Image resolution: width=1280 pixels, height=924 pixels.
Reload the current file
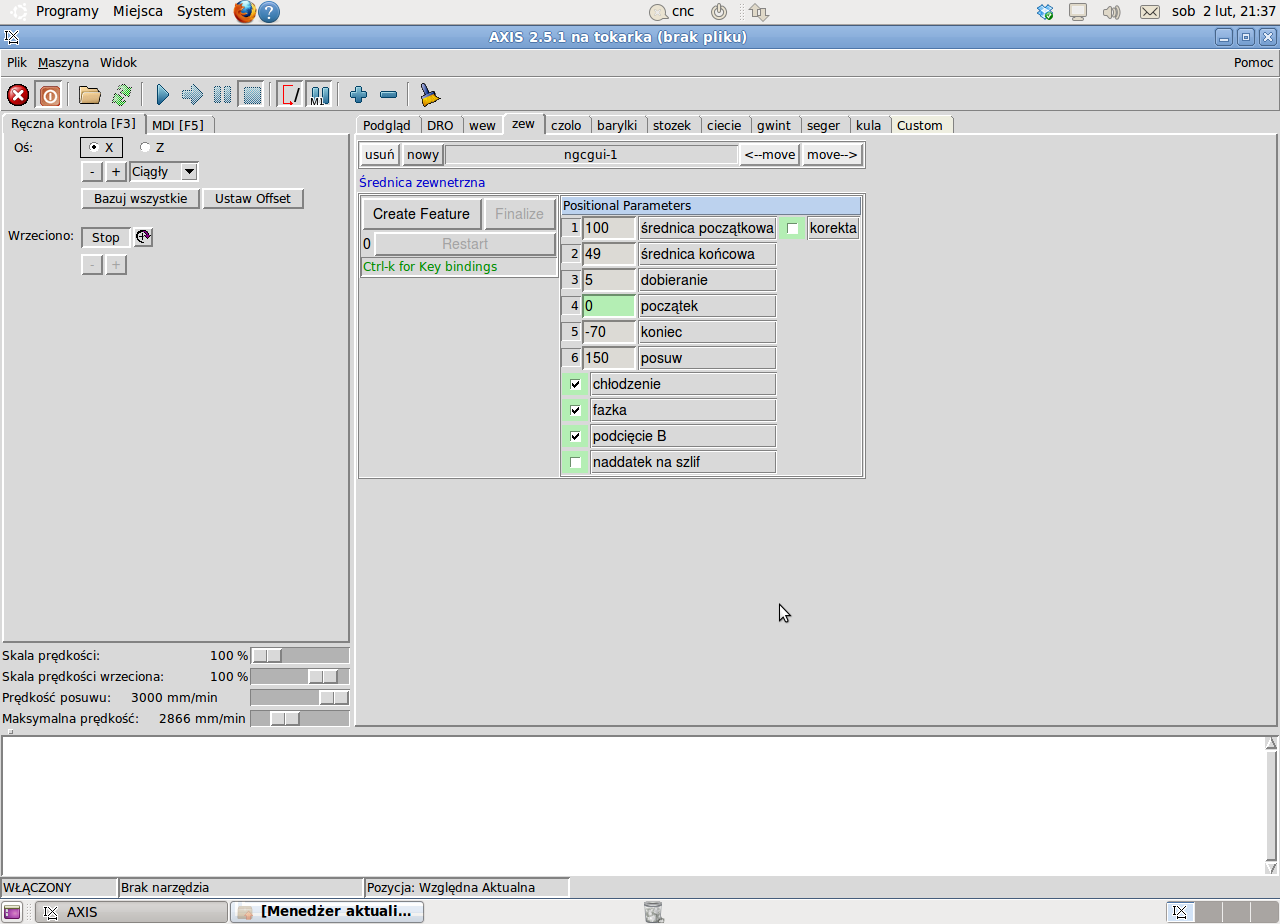[121, 95]
